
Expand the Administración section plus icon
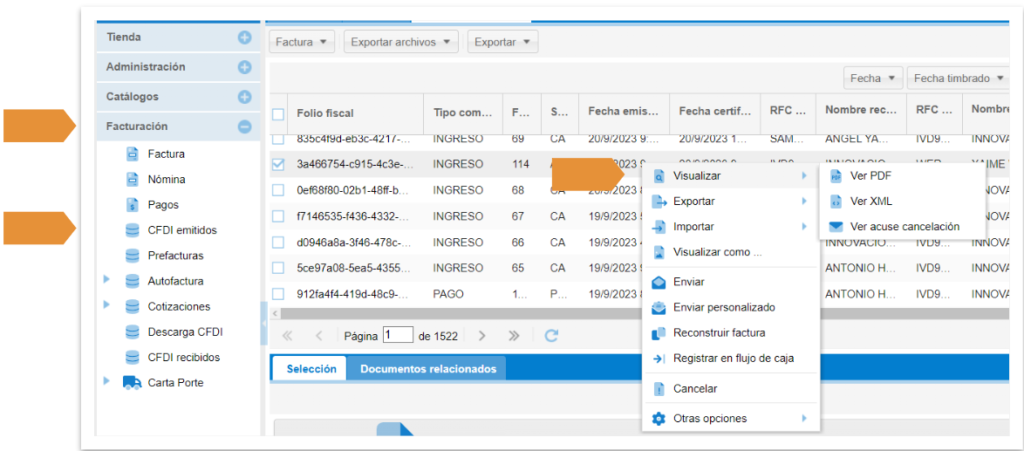coord(244,67)
